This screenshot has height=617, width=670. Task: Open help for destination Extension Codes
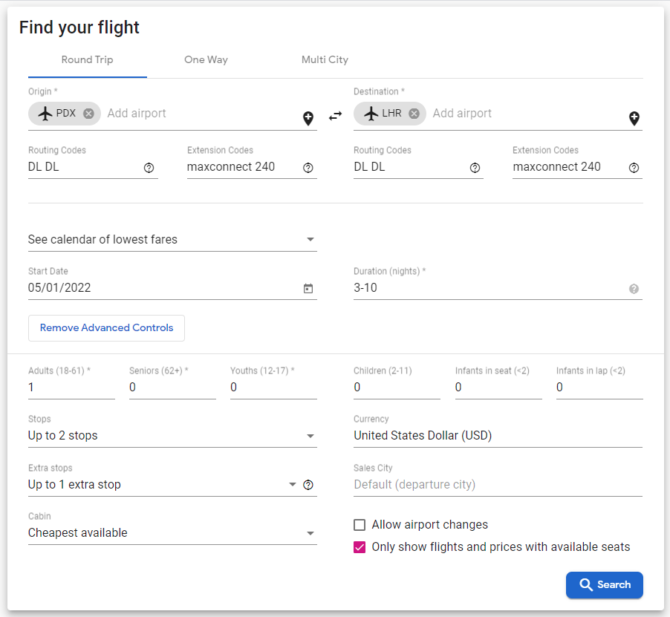coord(634,167)
